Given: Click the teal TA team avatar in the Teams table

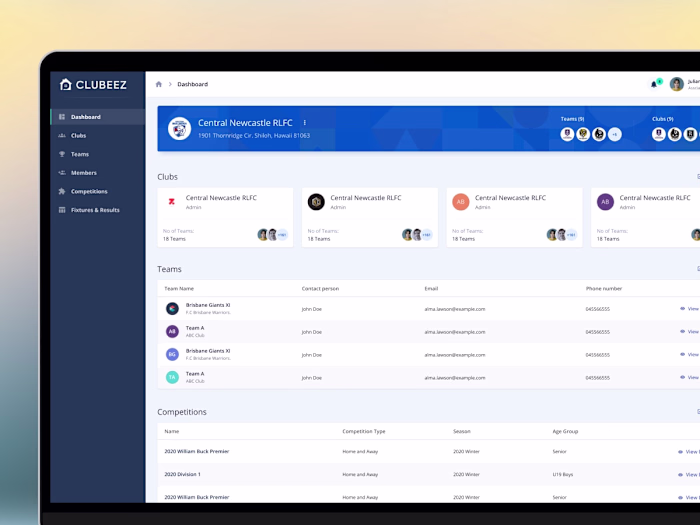Looking at the screenshot, I should click(172, 377).
